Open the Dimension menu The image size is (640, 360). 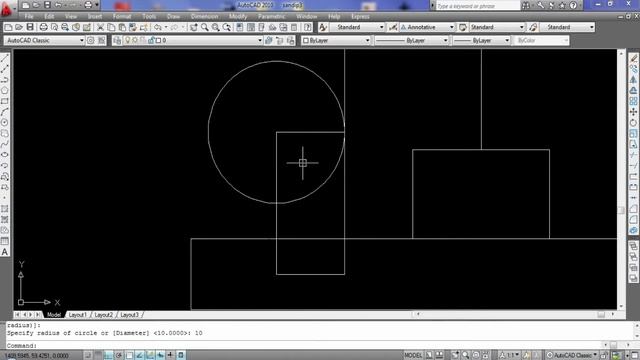click(204, 16)
